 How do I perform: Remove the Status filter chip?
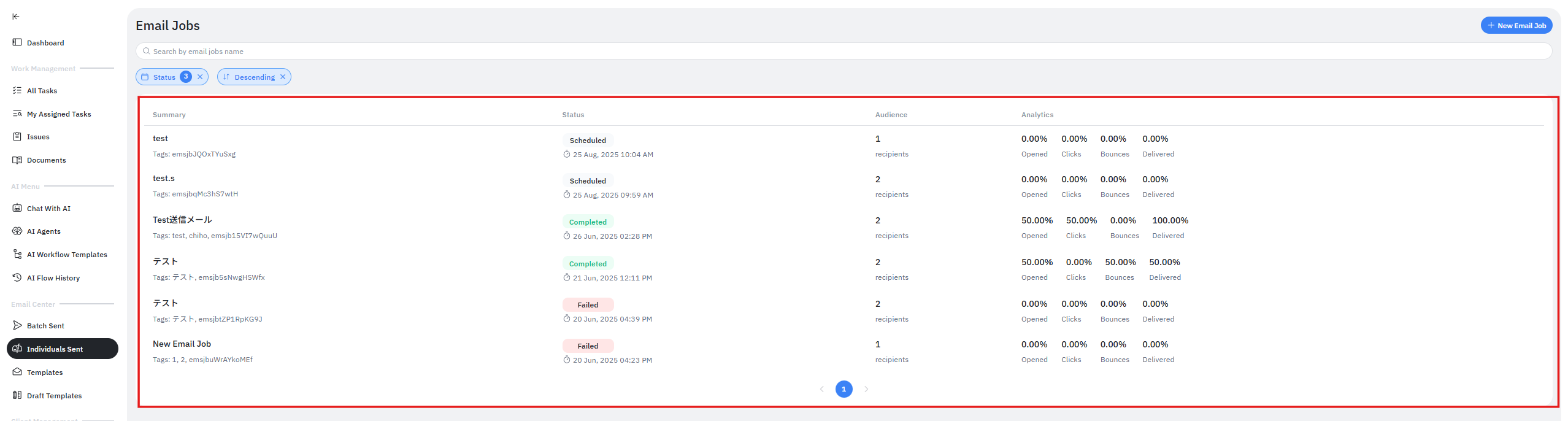(x=200, y=77)
